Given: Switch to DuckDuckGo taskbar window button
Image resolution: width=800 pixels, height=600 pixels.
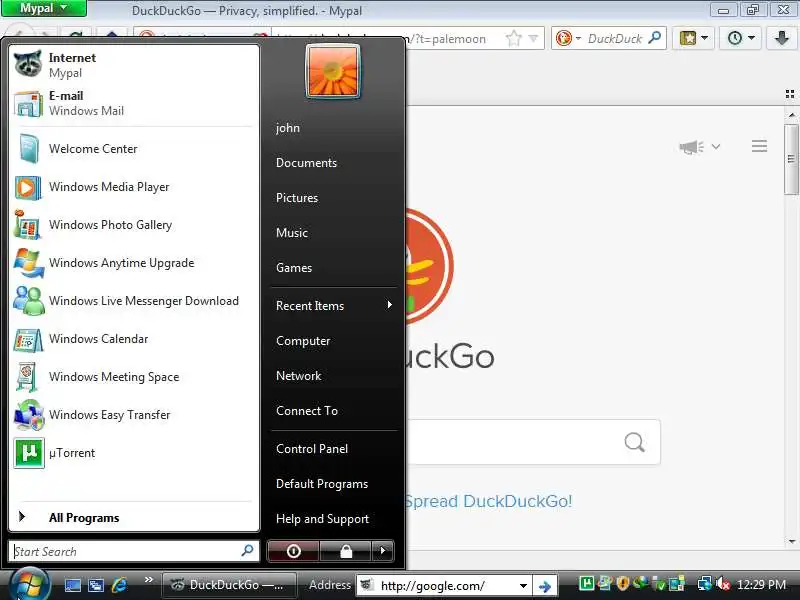Looking at the screenshot, I should [230, 585].
